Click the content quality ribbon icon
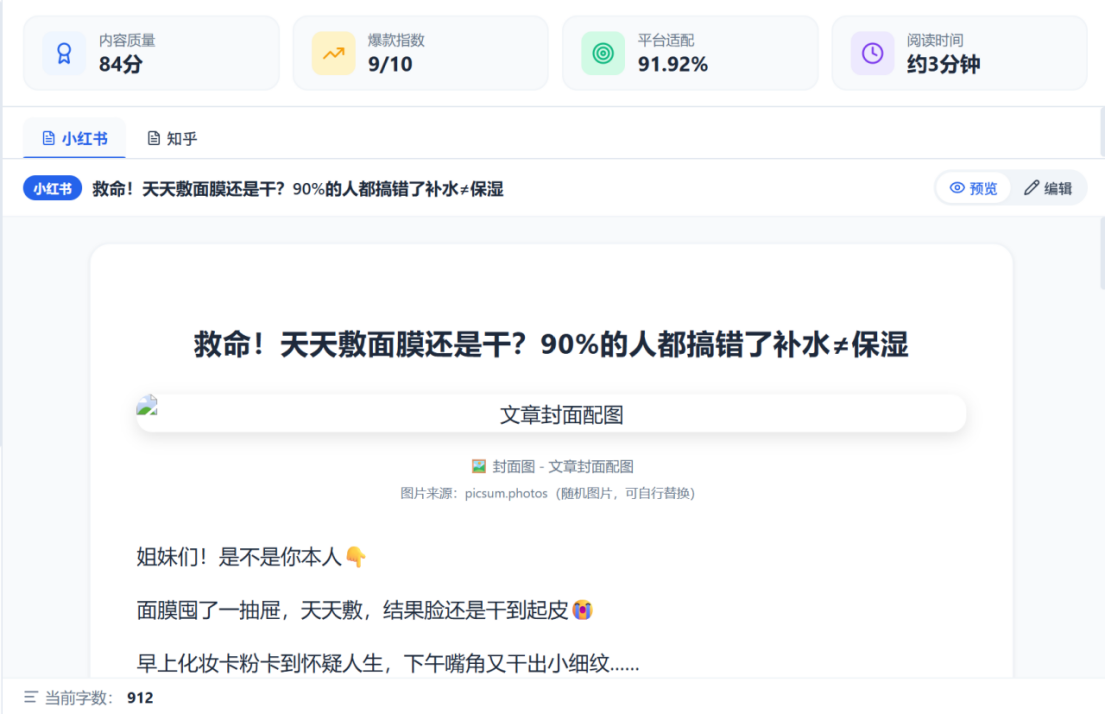 (x=63, y=54)
